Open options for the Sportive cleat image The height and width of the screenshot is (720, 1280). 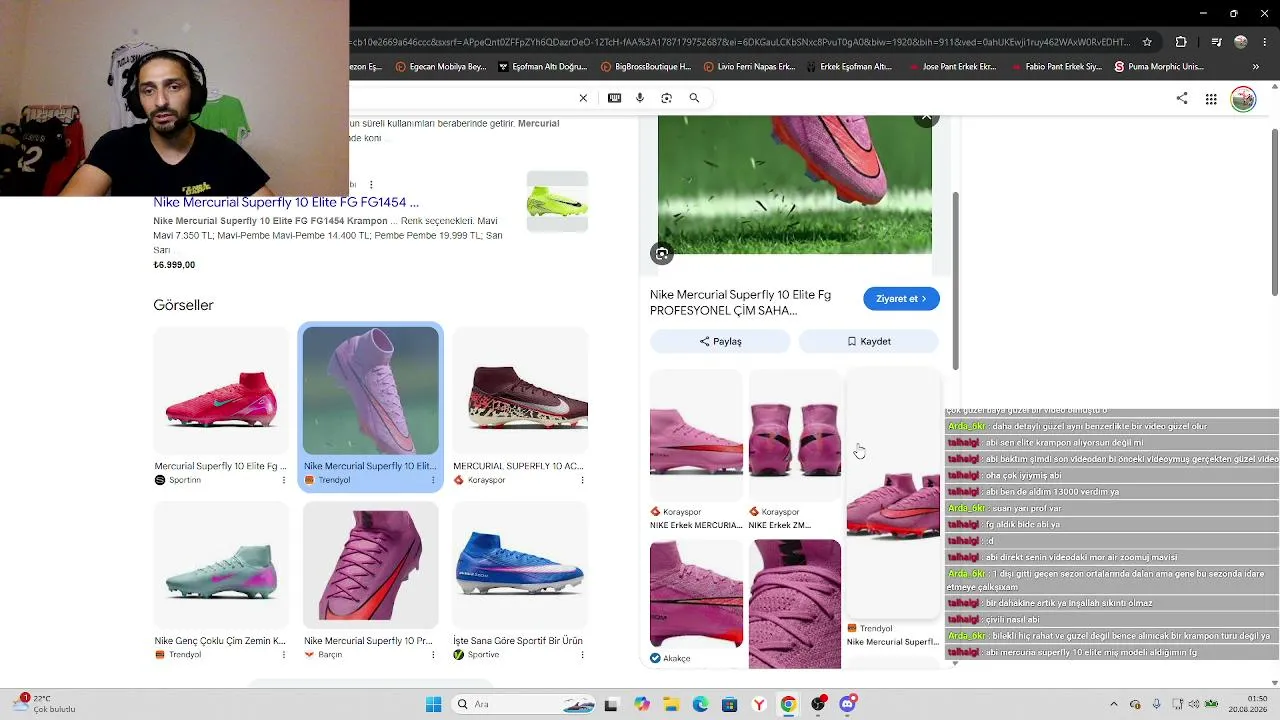tap(582, 655)
